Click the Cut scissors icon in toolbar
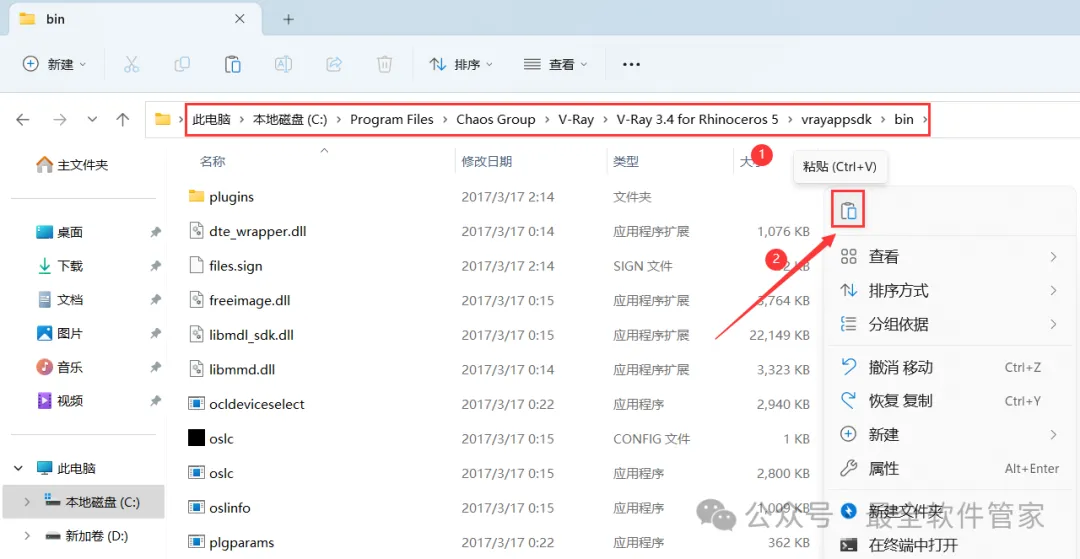The width and height of the screenshot is (1080, 559). 131,64
